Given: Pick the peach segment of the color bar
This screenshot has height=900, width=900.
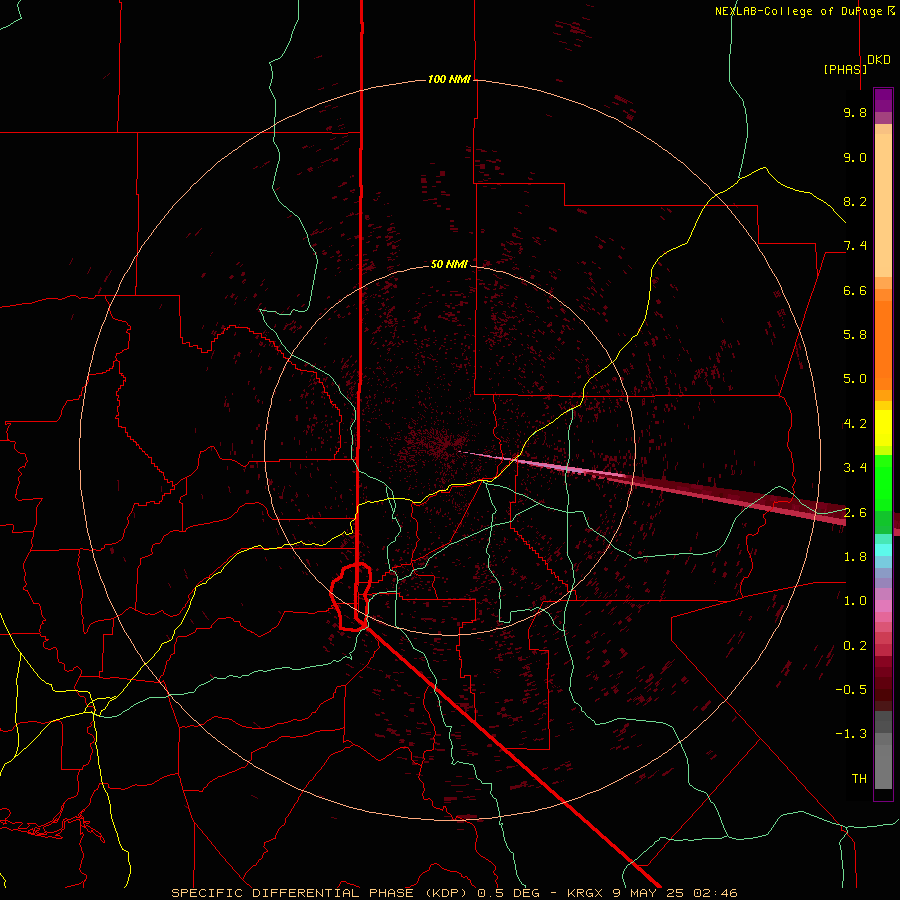Looking at the screenshot, I should click(x=883, y=207).
